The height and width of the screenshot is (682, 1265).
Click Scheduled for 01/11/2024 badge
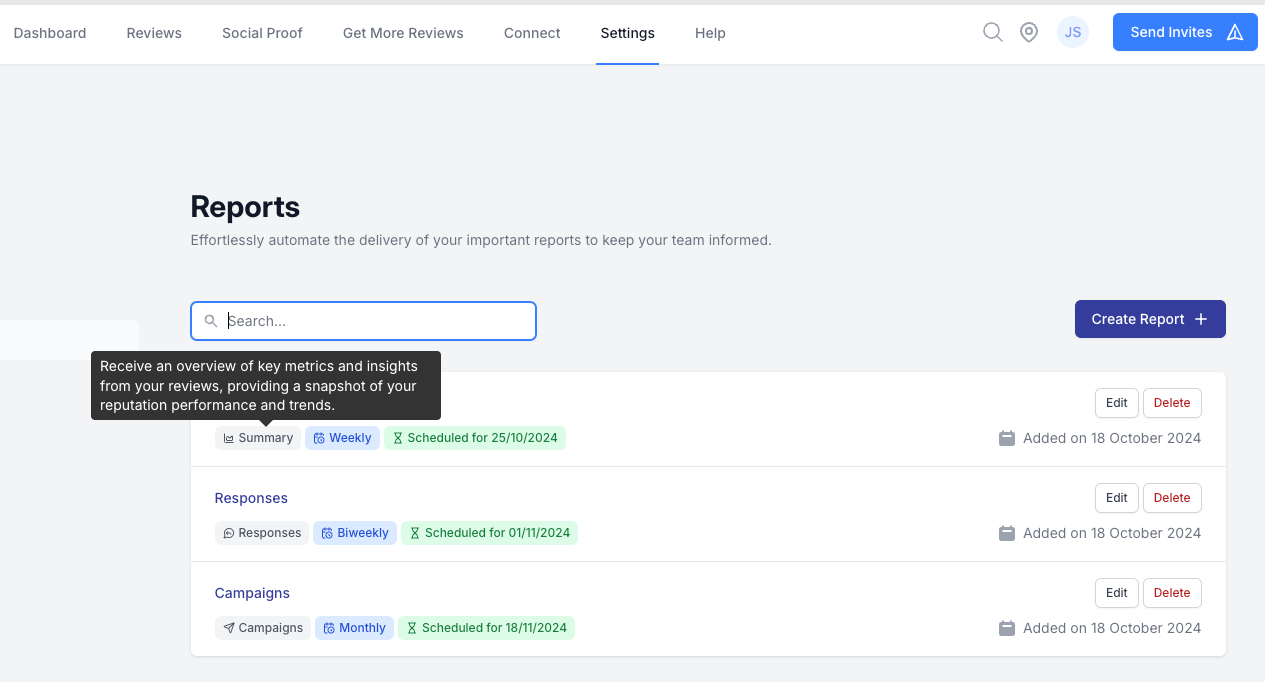(x=489, y=533)
